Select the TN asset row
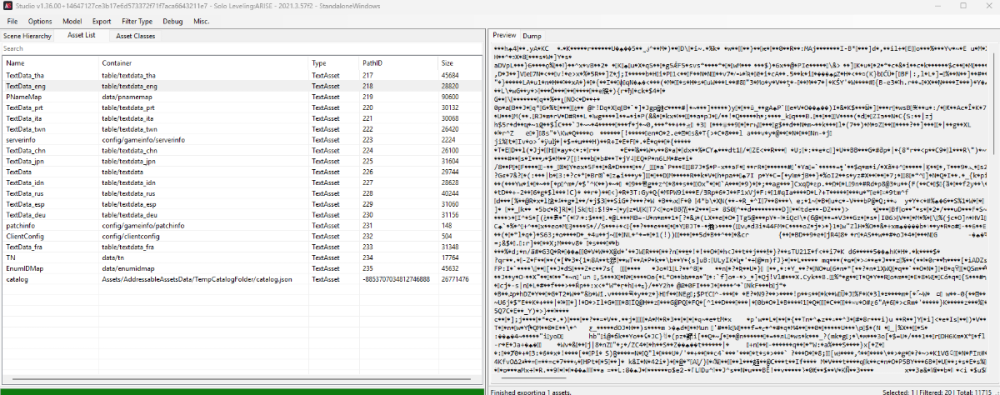Image resolution: width=1000 pixels, height=395 pixels. [x=242, y=258]
